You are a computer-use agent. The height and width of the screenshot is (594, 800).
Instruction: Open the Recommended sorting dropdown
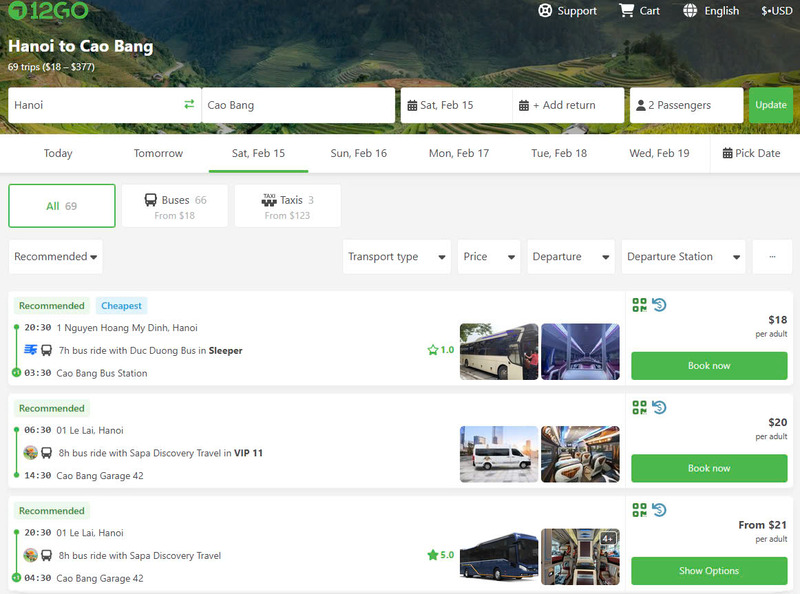pyautogui.click(x=56, y=256)
